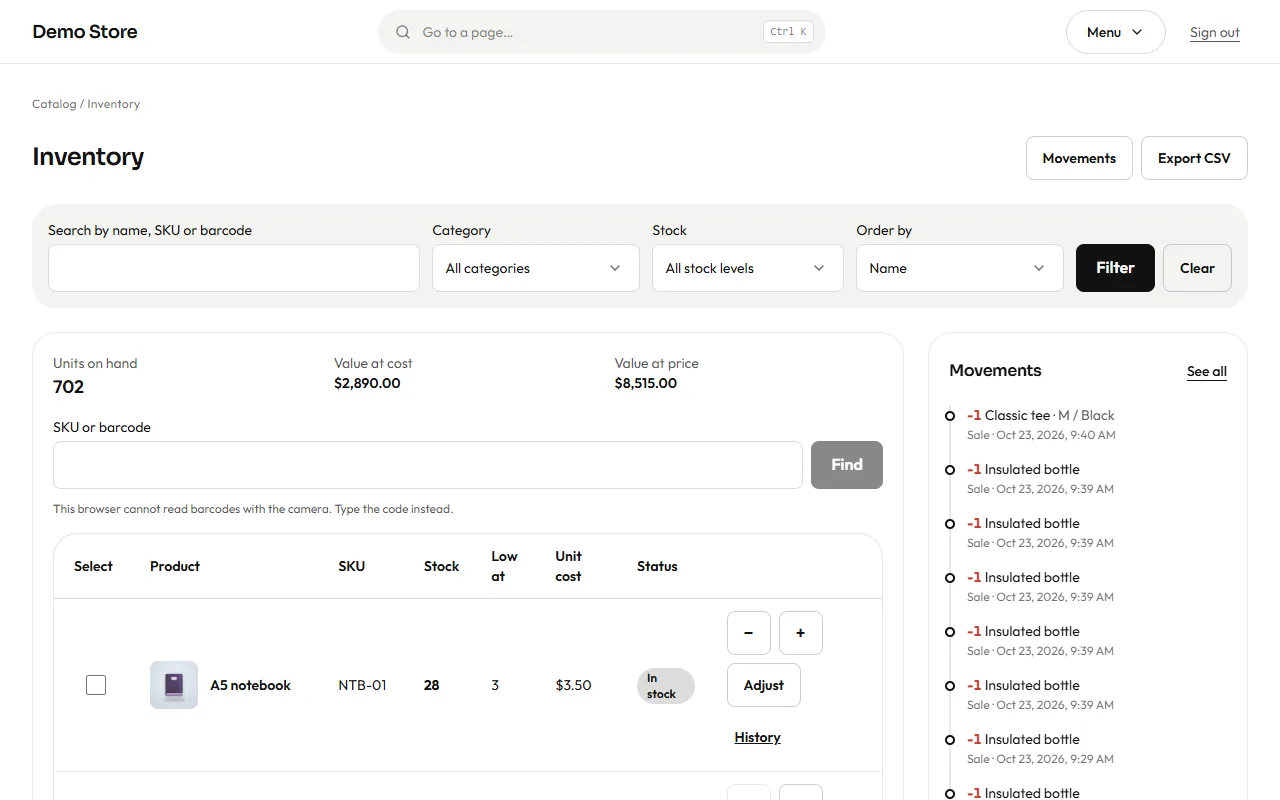1280x800 pixels.
Task: Click the Units on hand value 702
Action: click(x=69, y=387)
